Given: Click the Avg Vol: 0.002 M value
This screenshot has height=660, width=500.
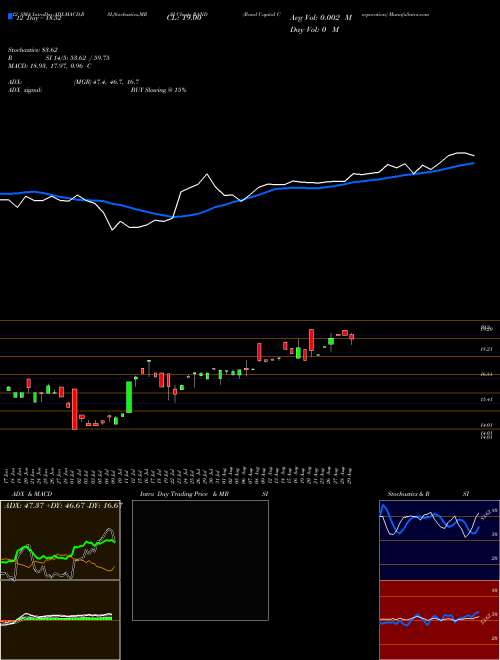Looking at the screenshot, I should click(x=321, y=18).
